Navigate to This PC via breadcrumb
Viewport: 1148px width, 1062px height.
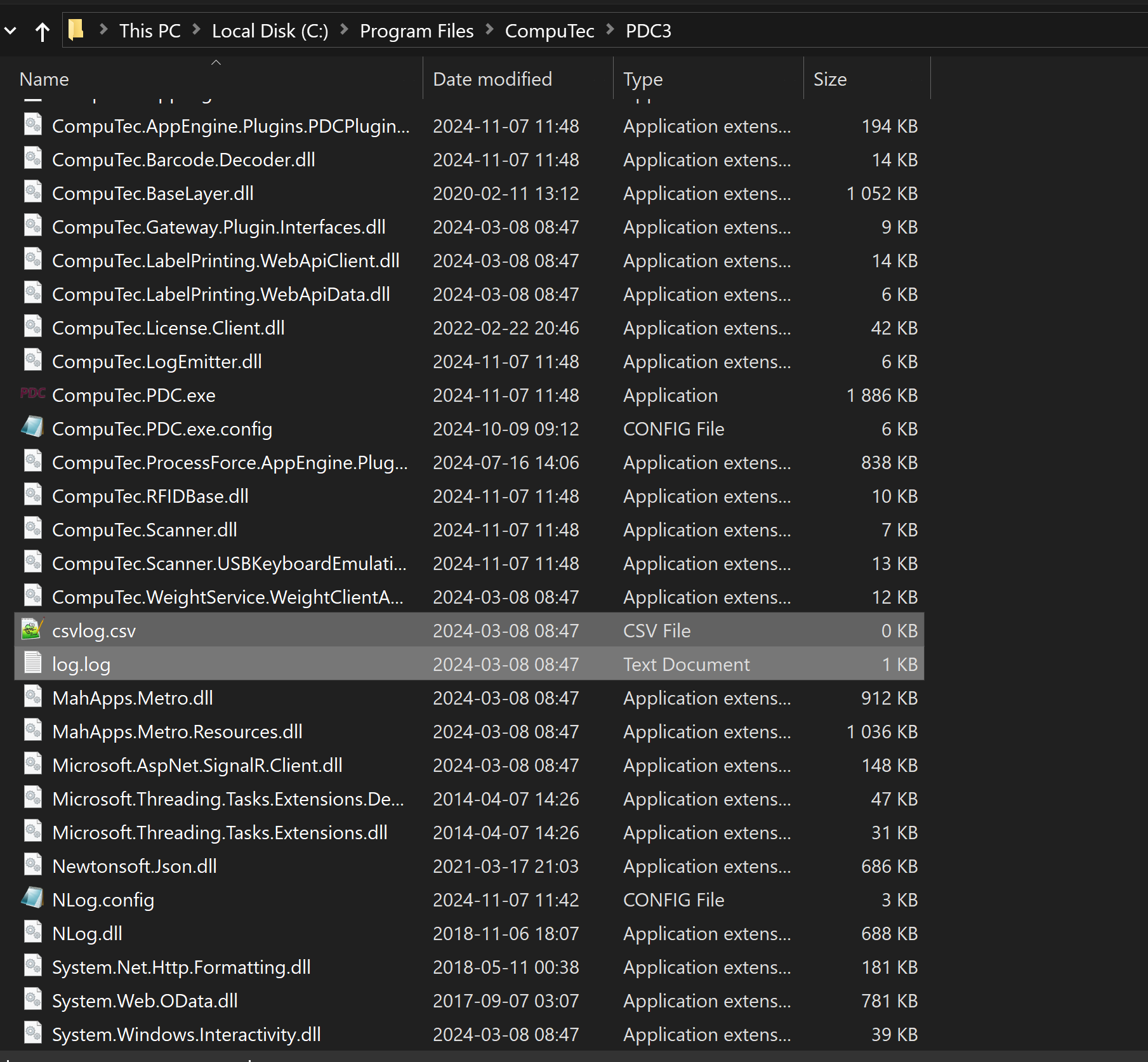pyautogui.click(x=149, y=30)
